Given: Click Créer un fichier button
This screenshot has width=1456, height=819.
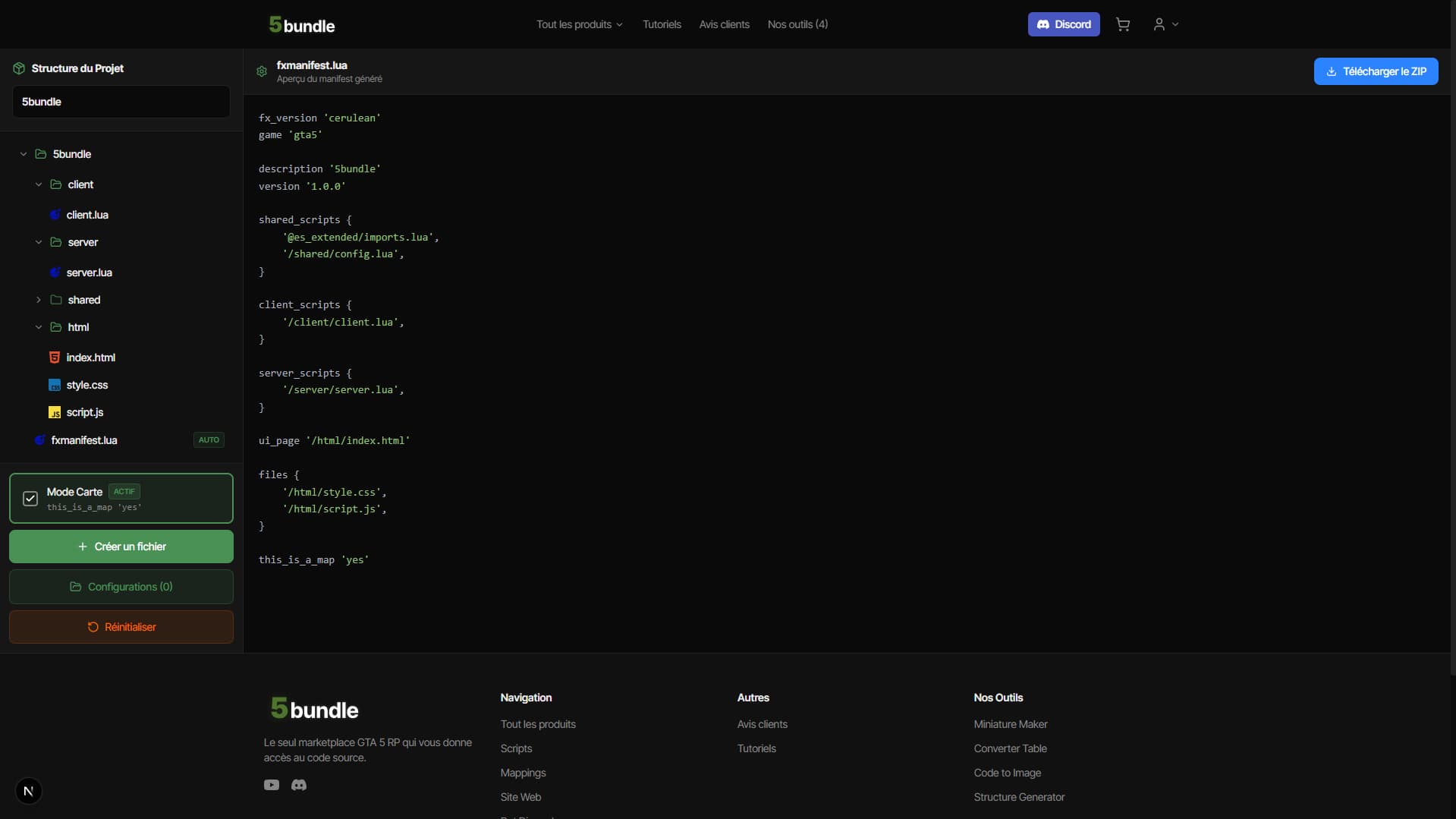Looking at the screenshot, I should click(121, 547).
